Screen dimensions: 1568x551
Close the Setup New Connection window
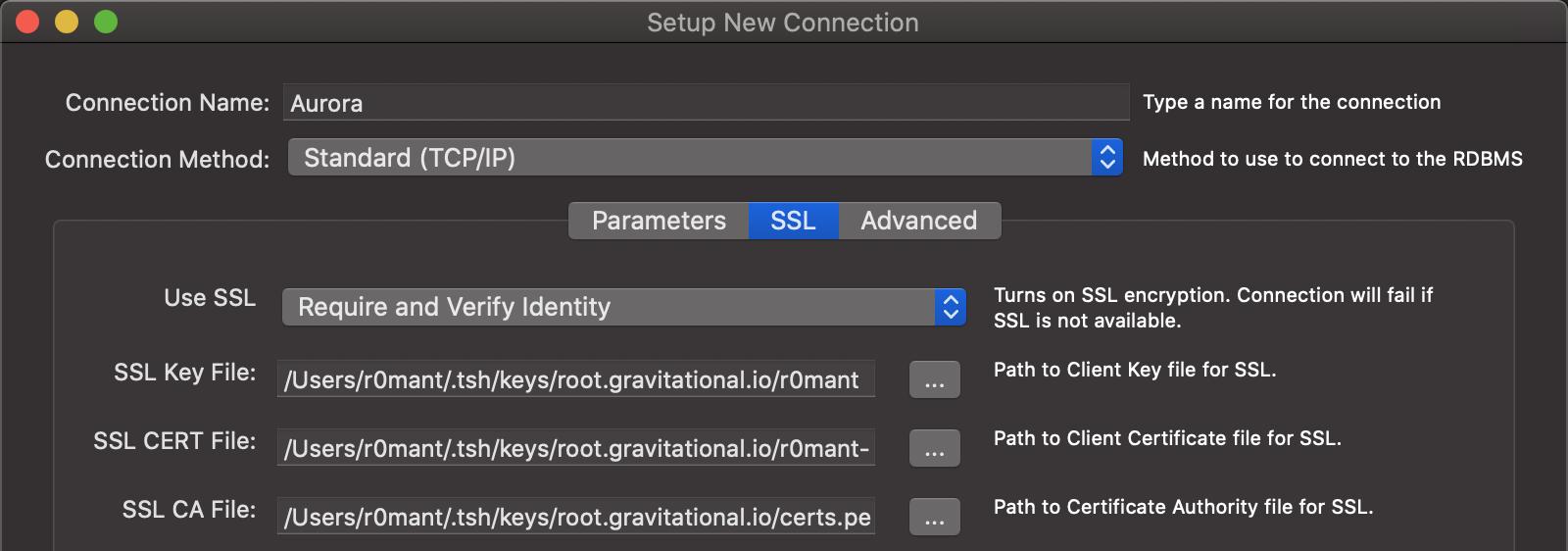27,22
